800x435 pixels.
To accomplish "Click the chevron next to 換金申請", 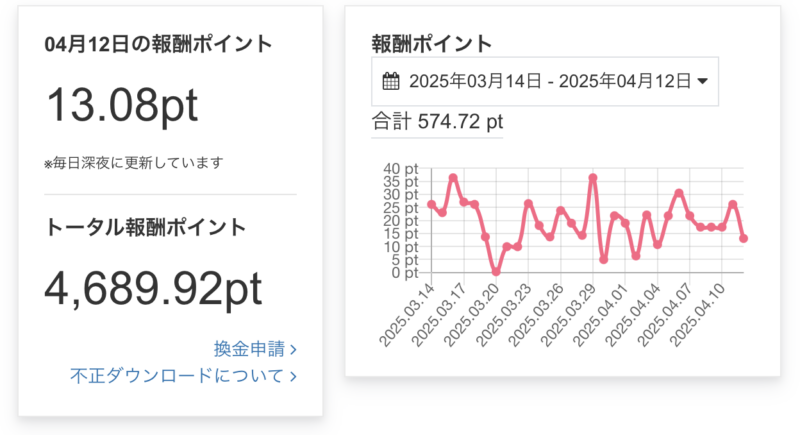I will click(x=293, y=350).
